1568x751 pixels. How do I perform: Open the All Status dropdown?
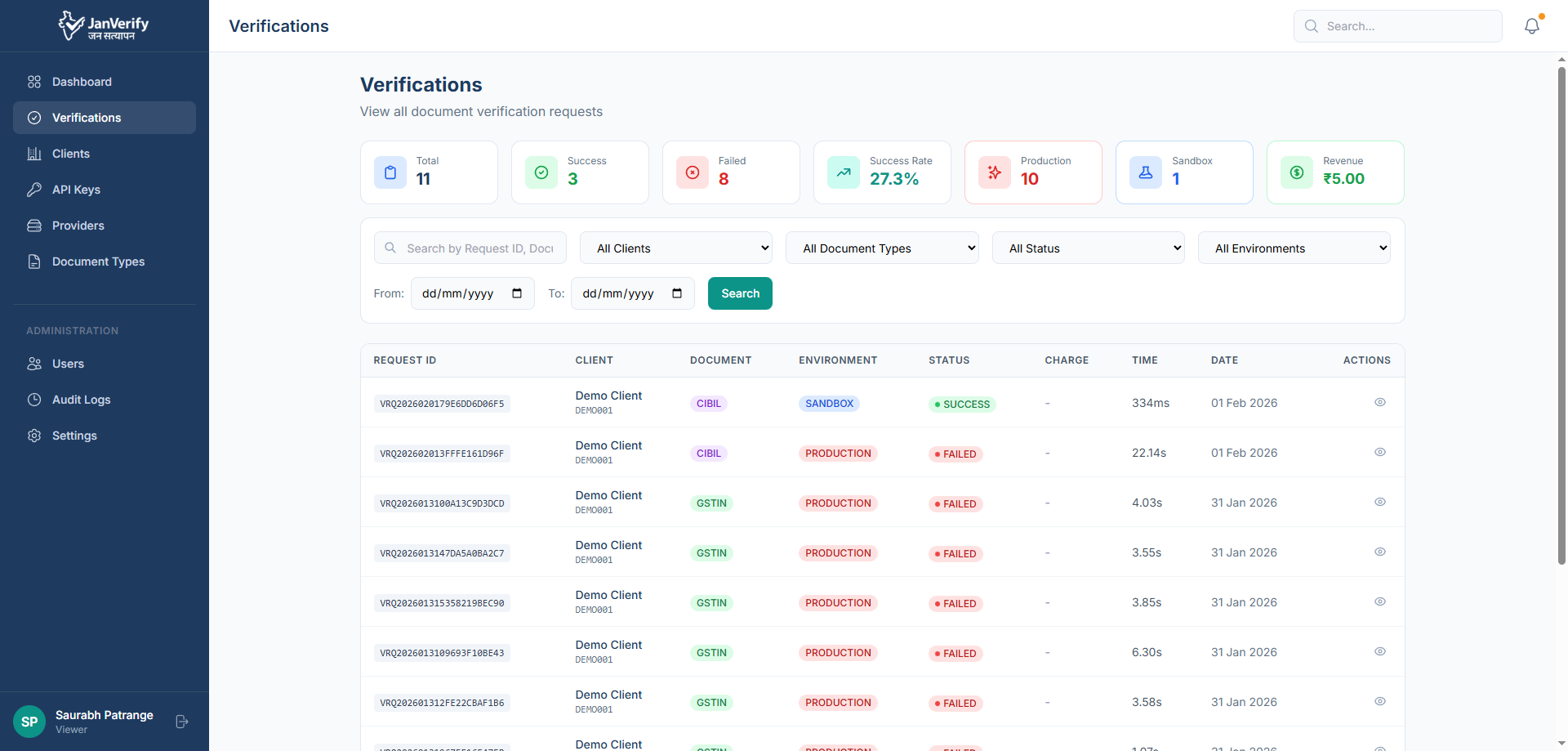1088,248
